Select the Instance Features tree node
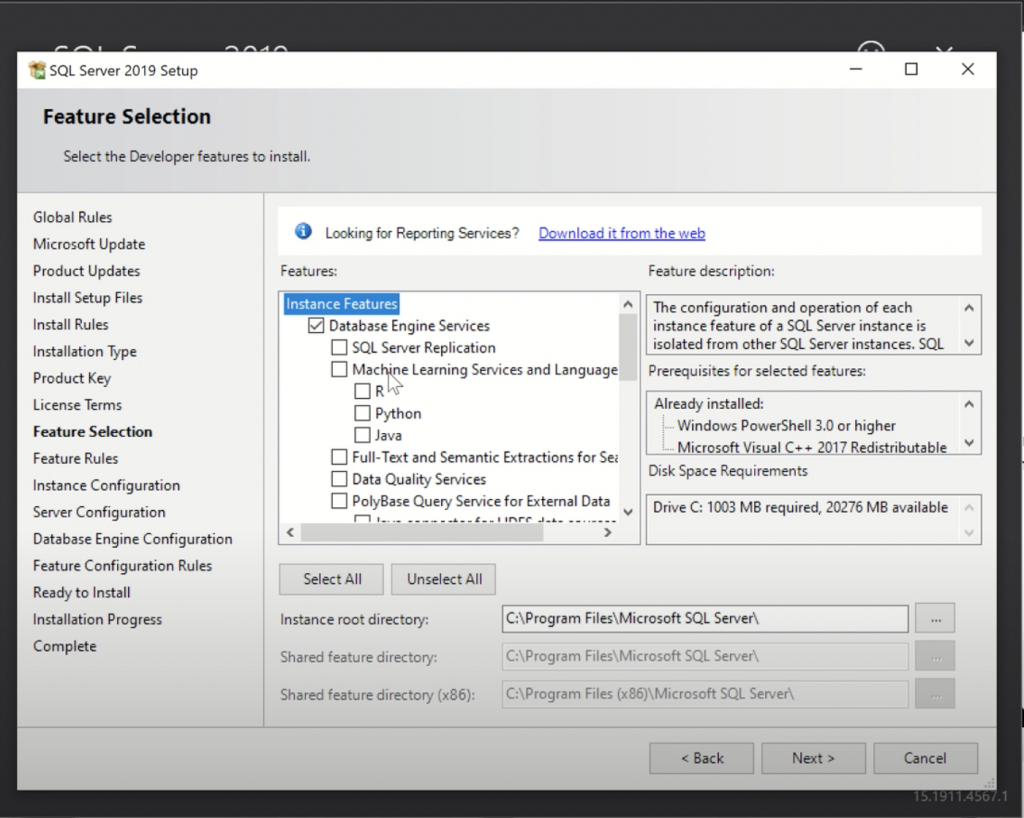1024x818 pixels. point(342,304)
